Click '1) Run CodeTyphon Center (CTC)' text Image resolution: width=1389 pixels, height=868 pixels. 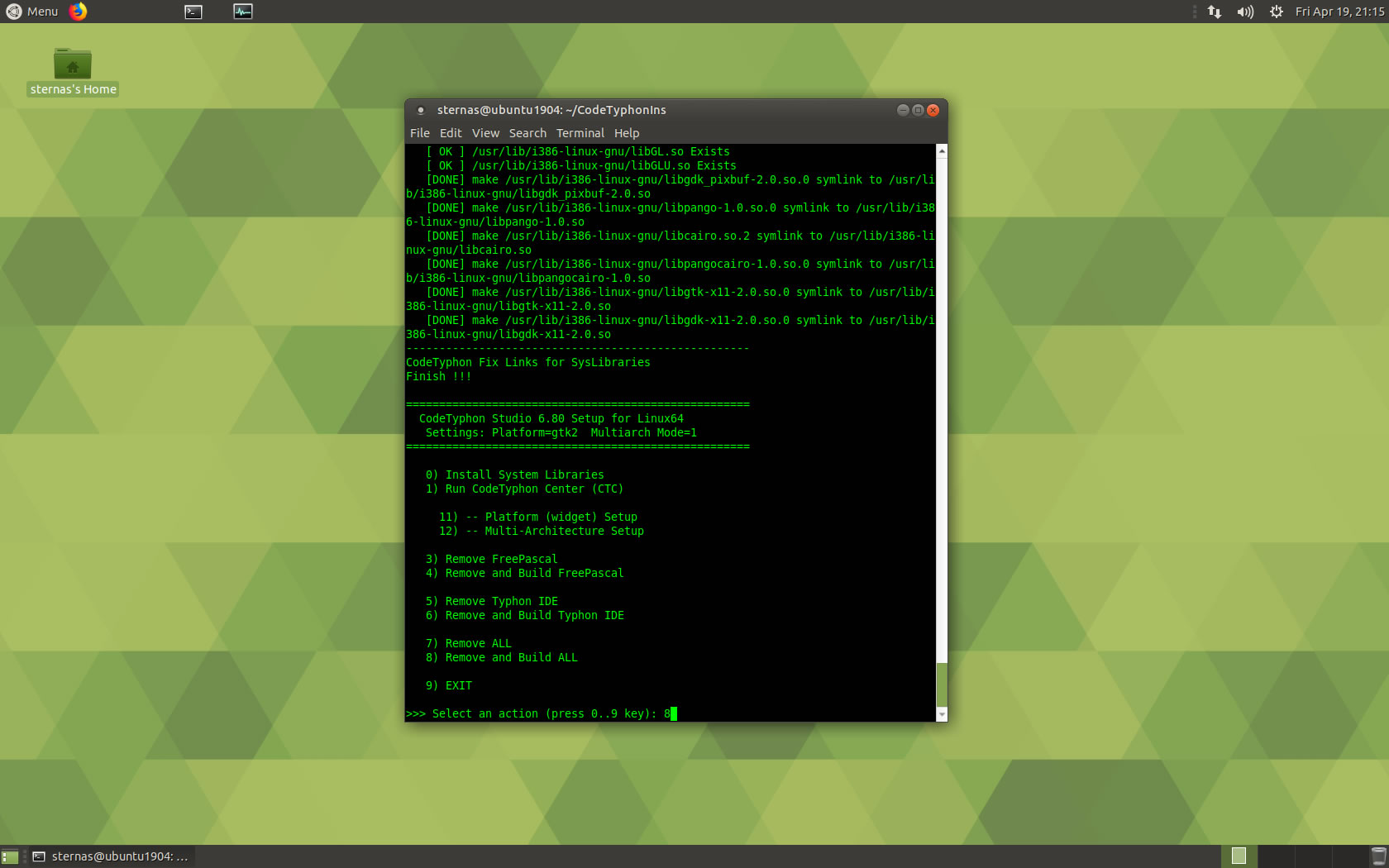tap(525, 489)
